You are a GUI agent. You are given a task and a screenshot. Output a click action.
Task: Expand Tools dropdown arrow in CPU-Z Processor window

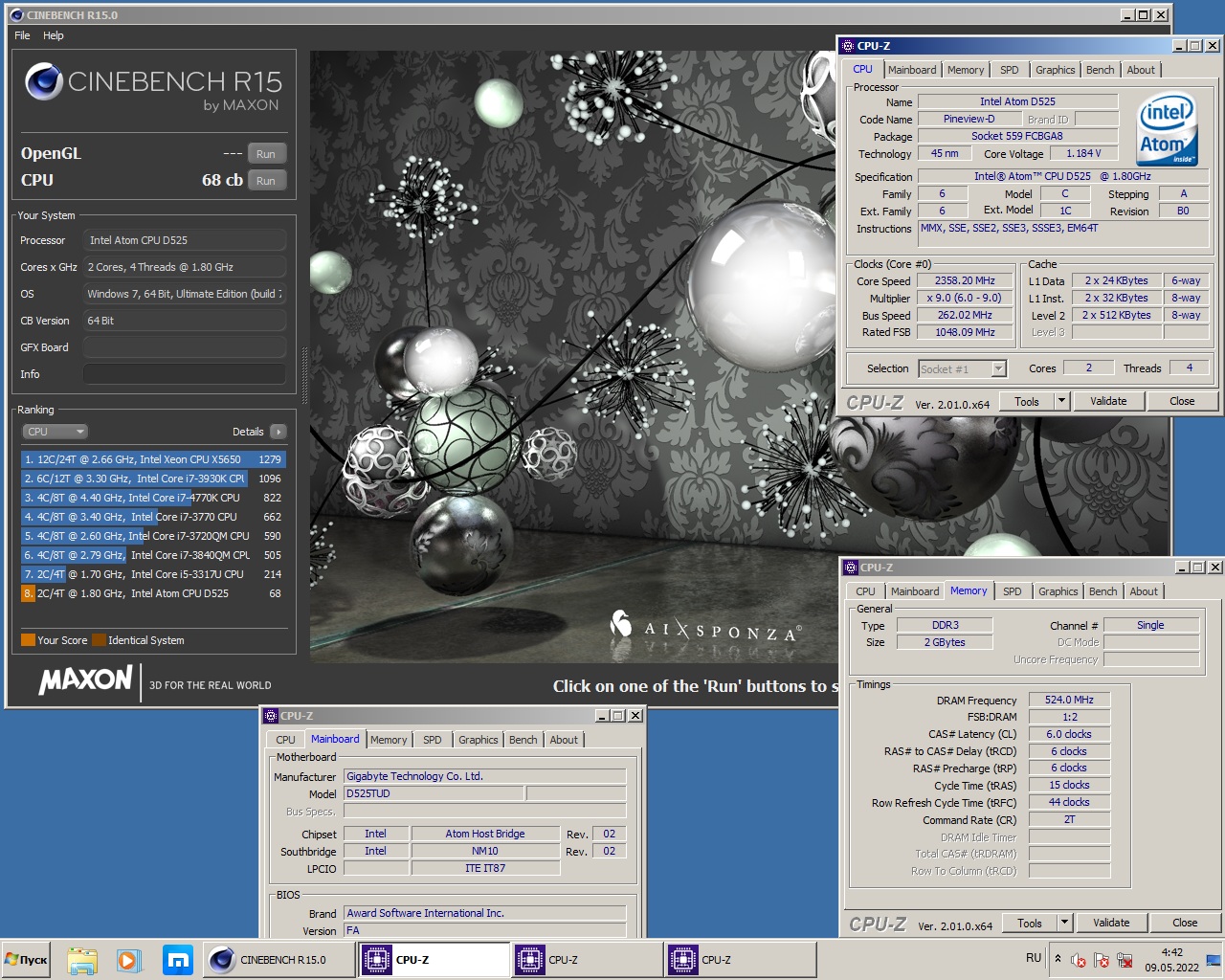tap(1061, 402)
